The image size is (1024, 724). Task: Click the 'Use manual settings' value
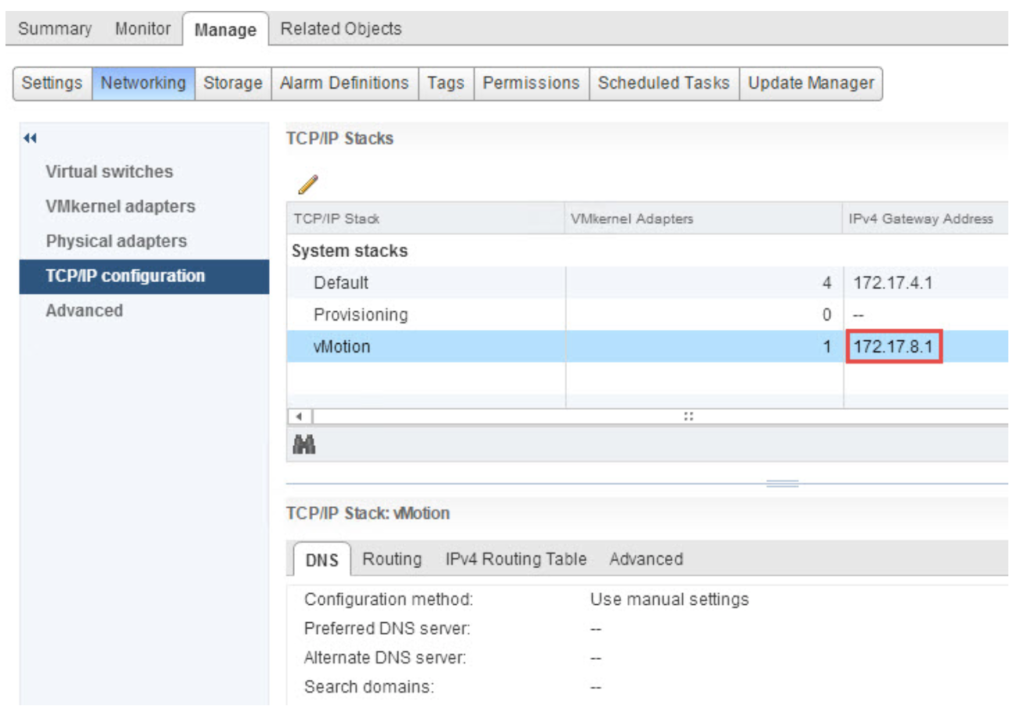669,599
